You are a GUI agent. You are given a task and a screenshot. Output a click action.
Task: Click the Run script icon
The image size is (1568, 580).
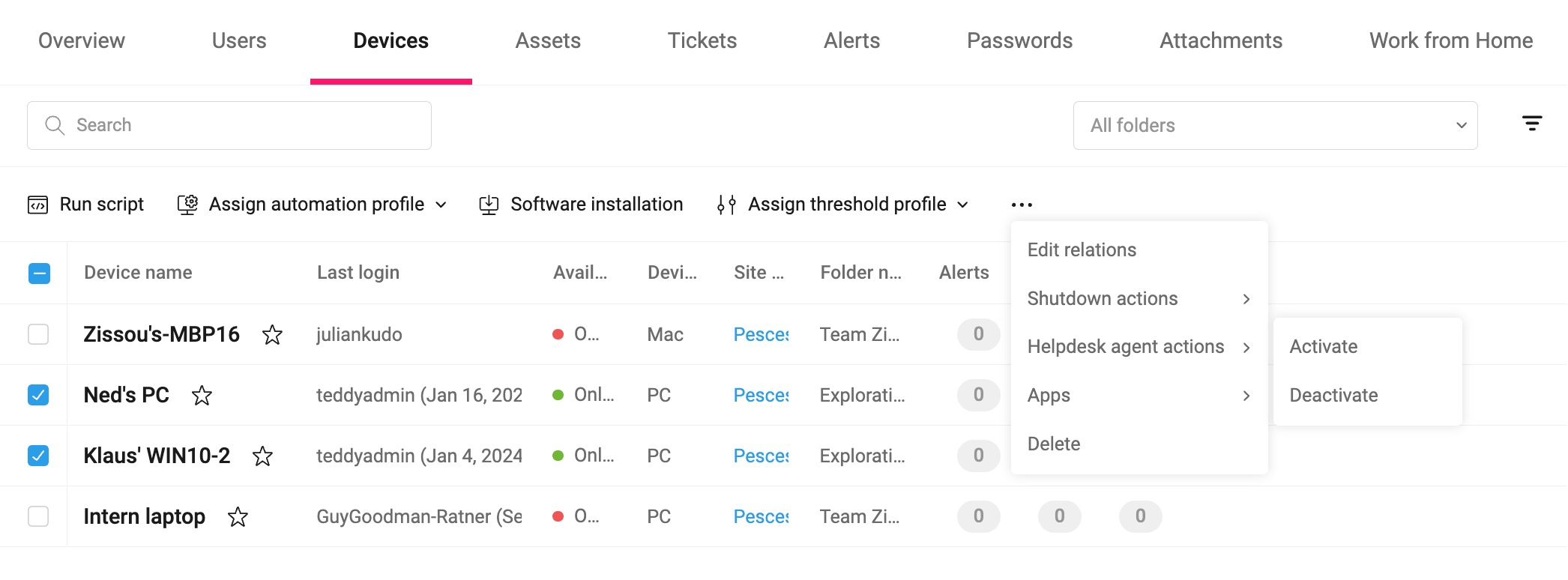coord(37,205)
